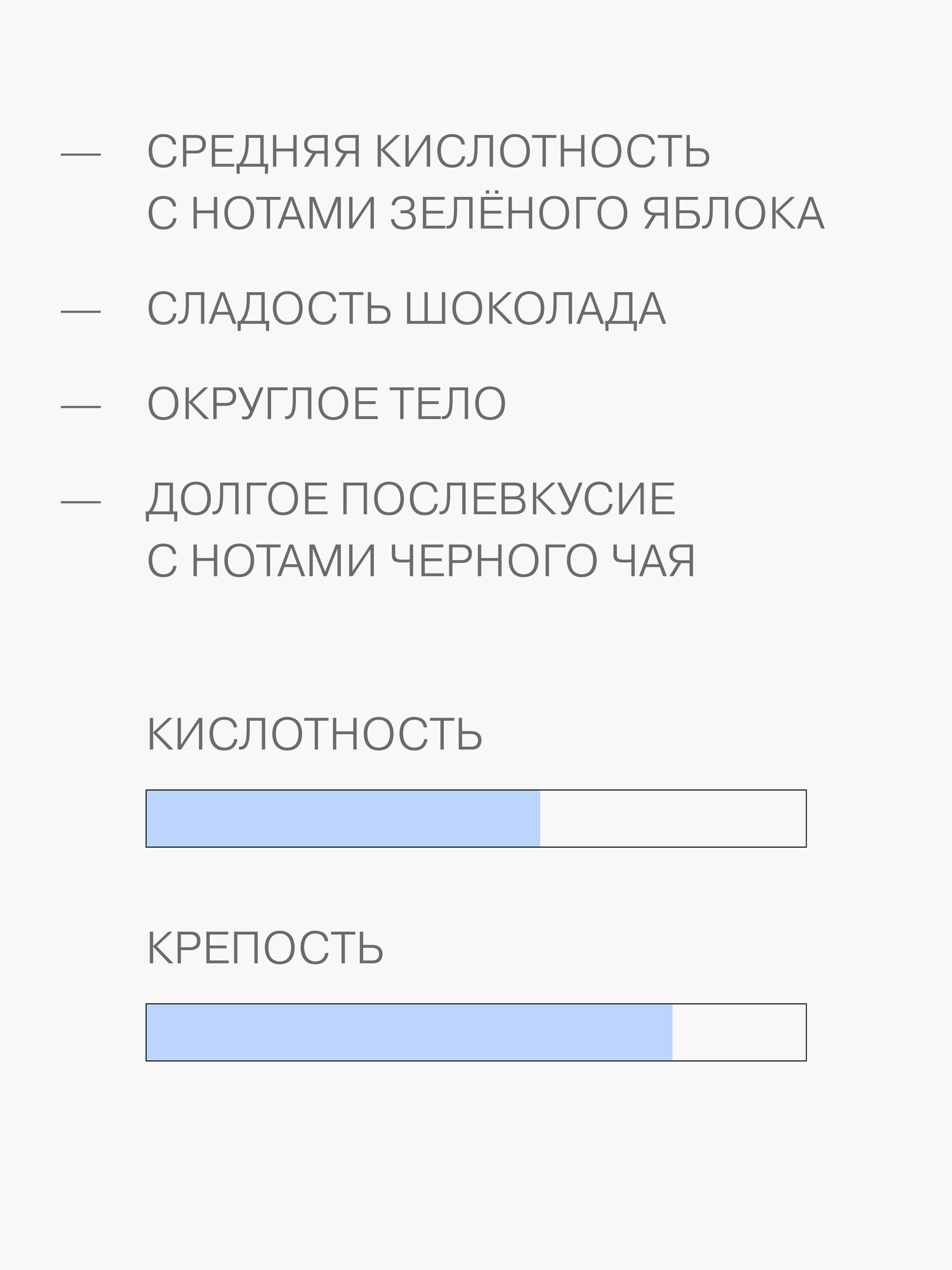This screenshot has height=1270, width=952.
Task: Click the word ШОКОЛАДА
Action: click(534, 309)
